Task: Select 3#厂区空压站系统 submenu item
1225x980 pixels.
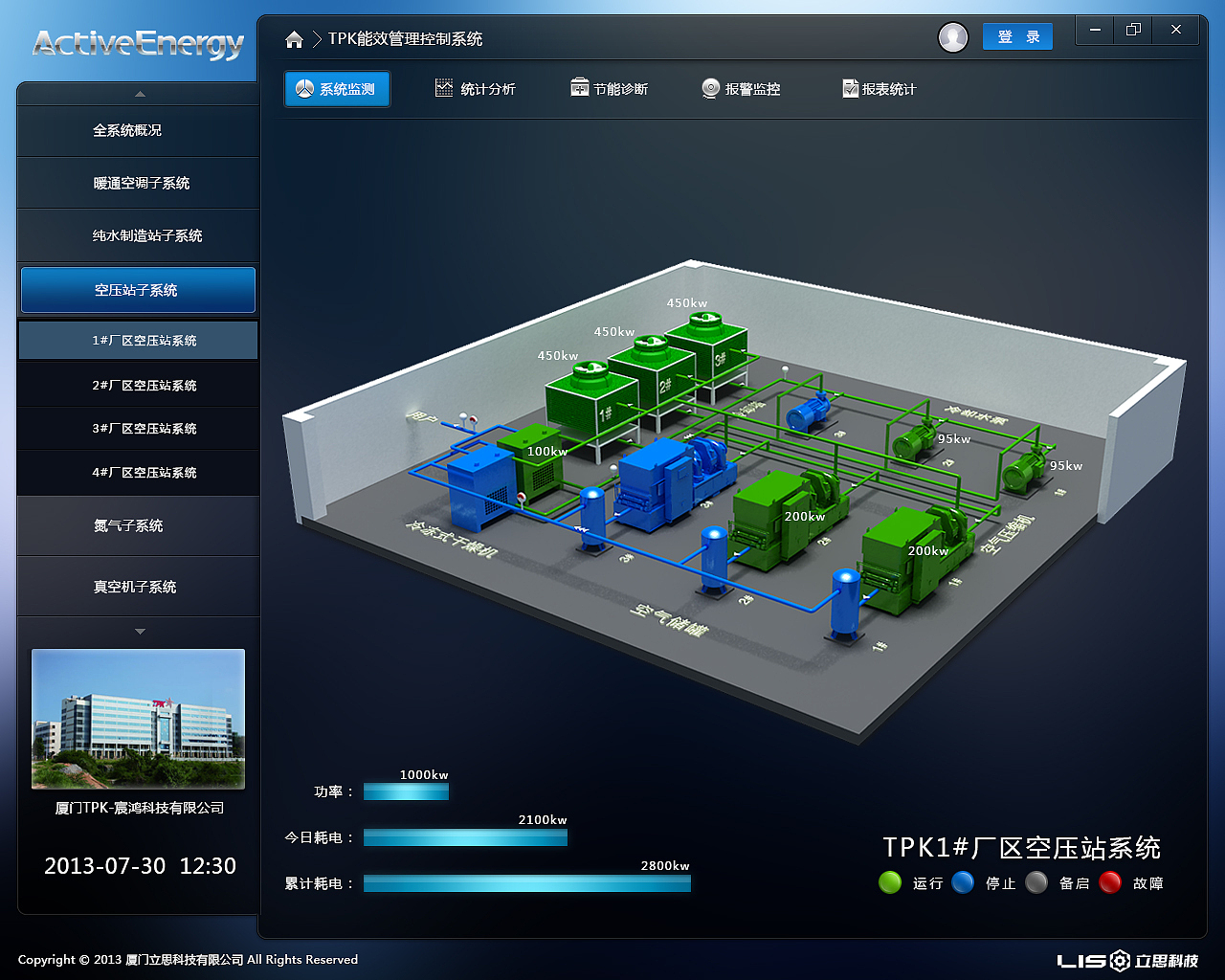Action: pos(138,429)
